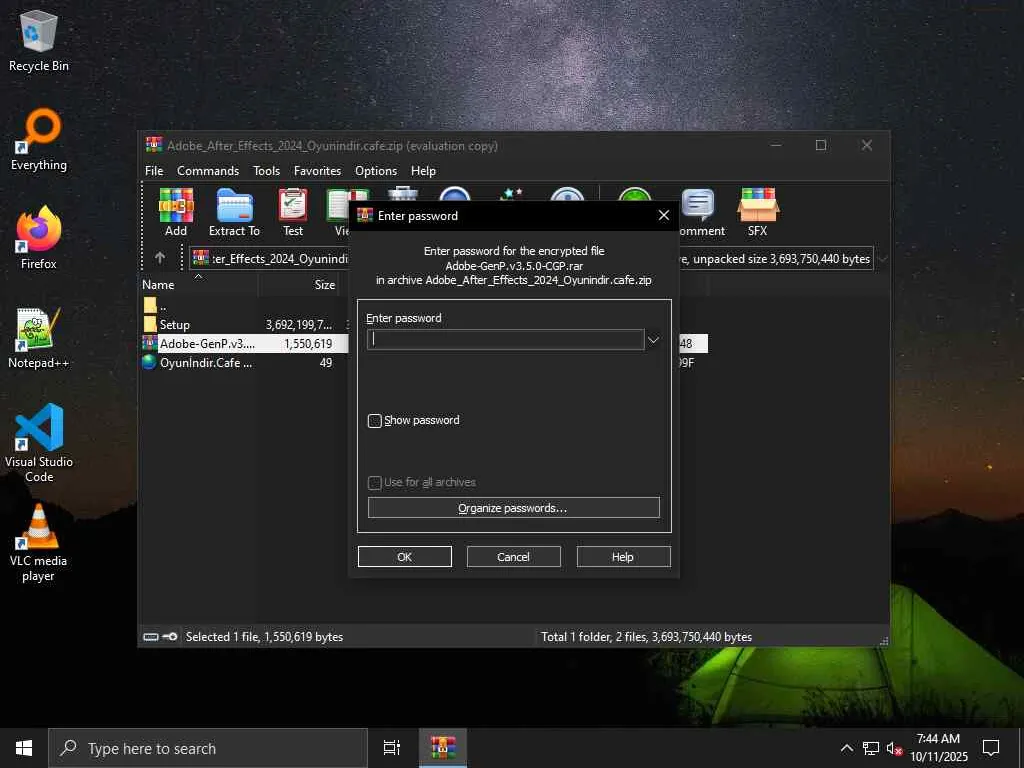Click the Organize passwords button
The image size is (1024, 768).
click(x=513, y=507)
